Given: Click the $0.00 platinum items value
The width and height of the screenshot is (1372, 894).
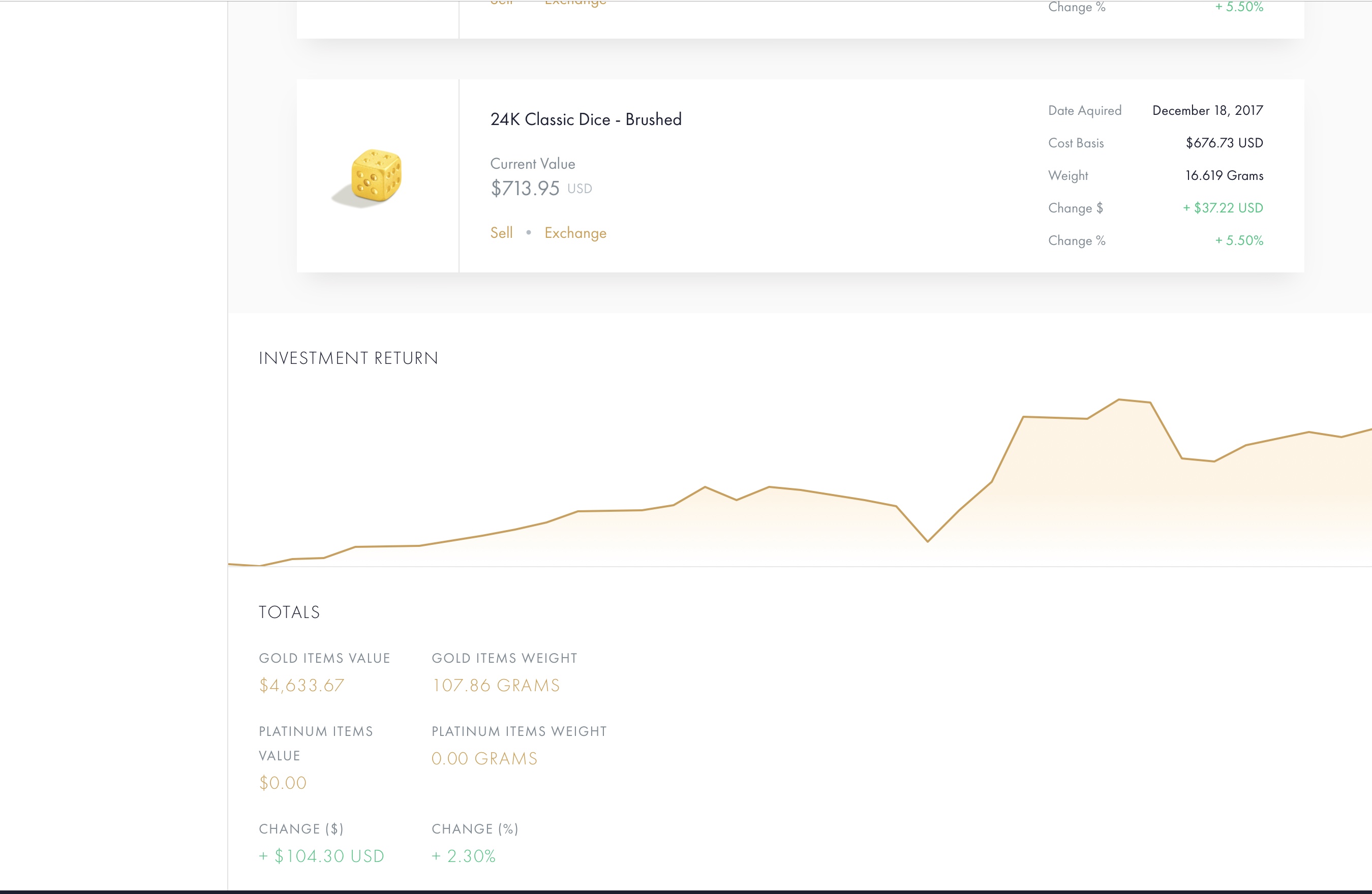Looking at the screenshot, I should pos(283,783).
